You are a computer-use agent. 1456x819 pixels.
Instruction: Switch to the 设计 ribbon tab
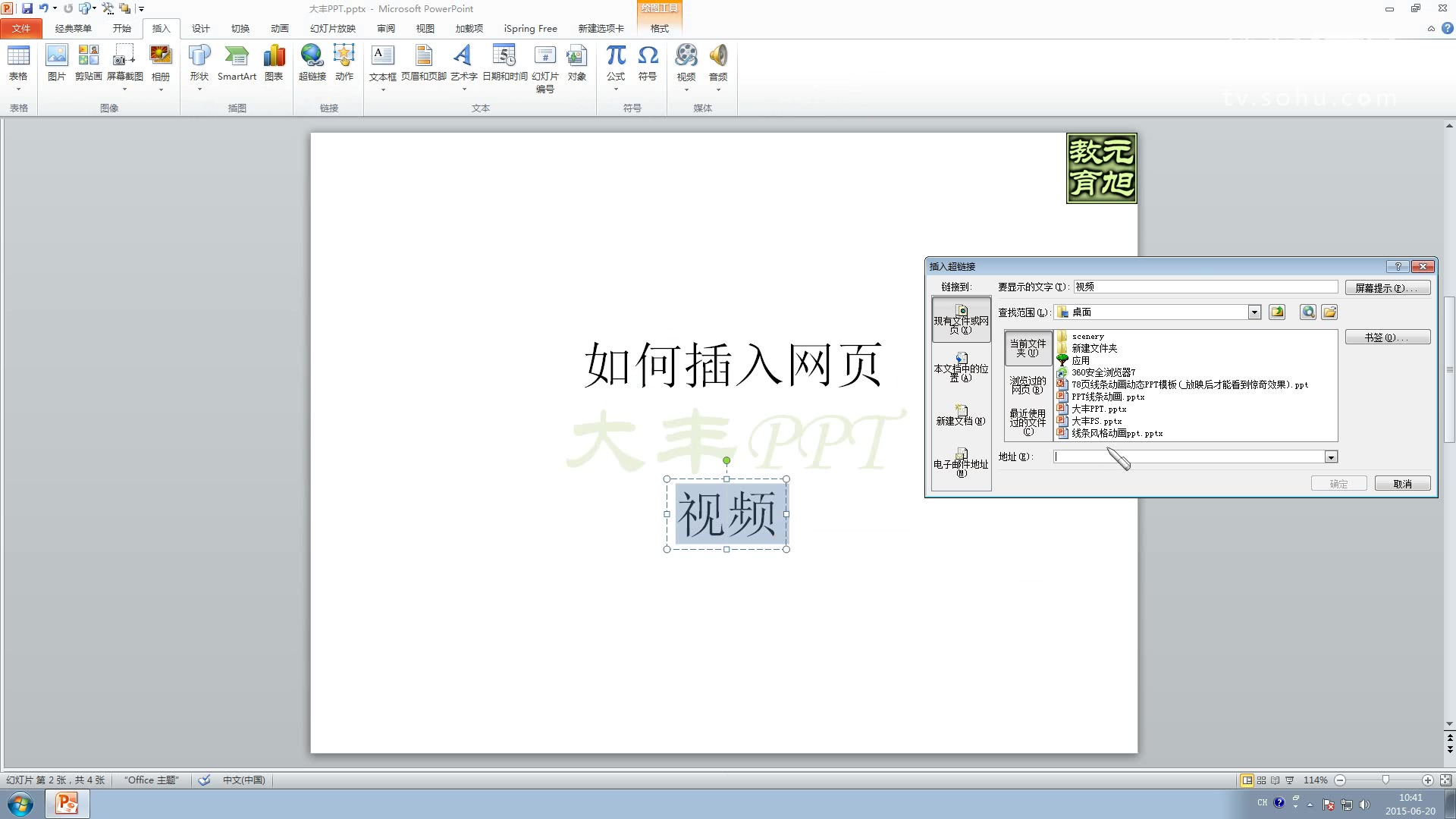199,28
